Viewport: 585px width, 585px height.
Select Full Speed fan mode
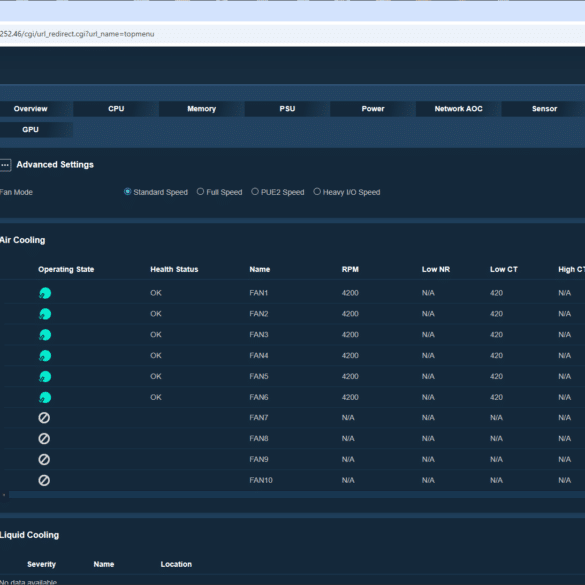[200, 192]
